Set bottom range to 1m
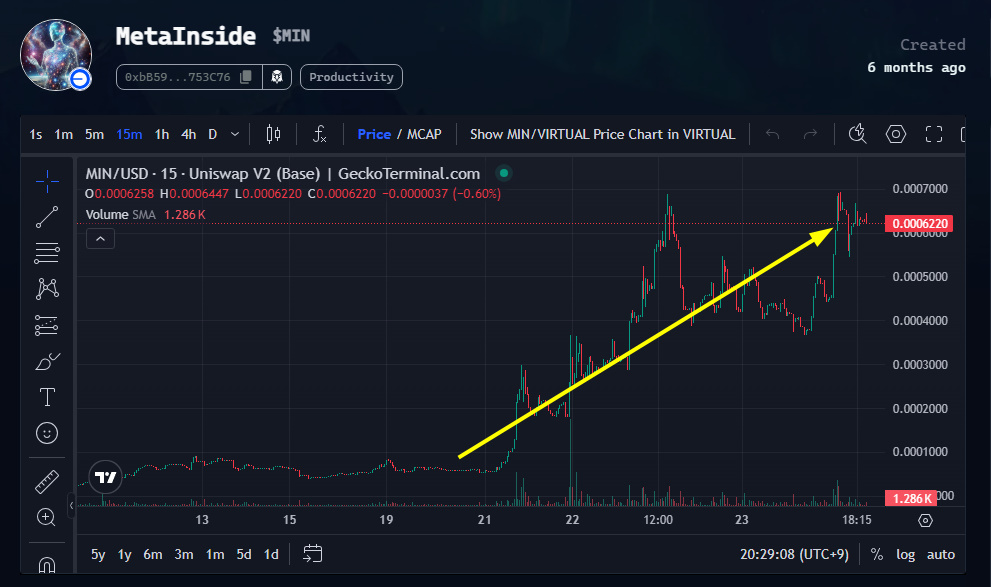 tap(215, 554)
